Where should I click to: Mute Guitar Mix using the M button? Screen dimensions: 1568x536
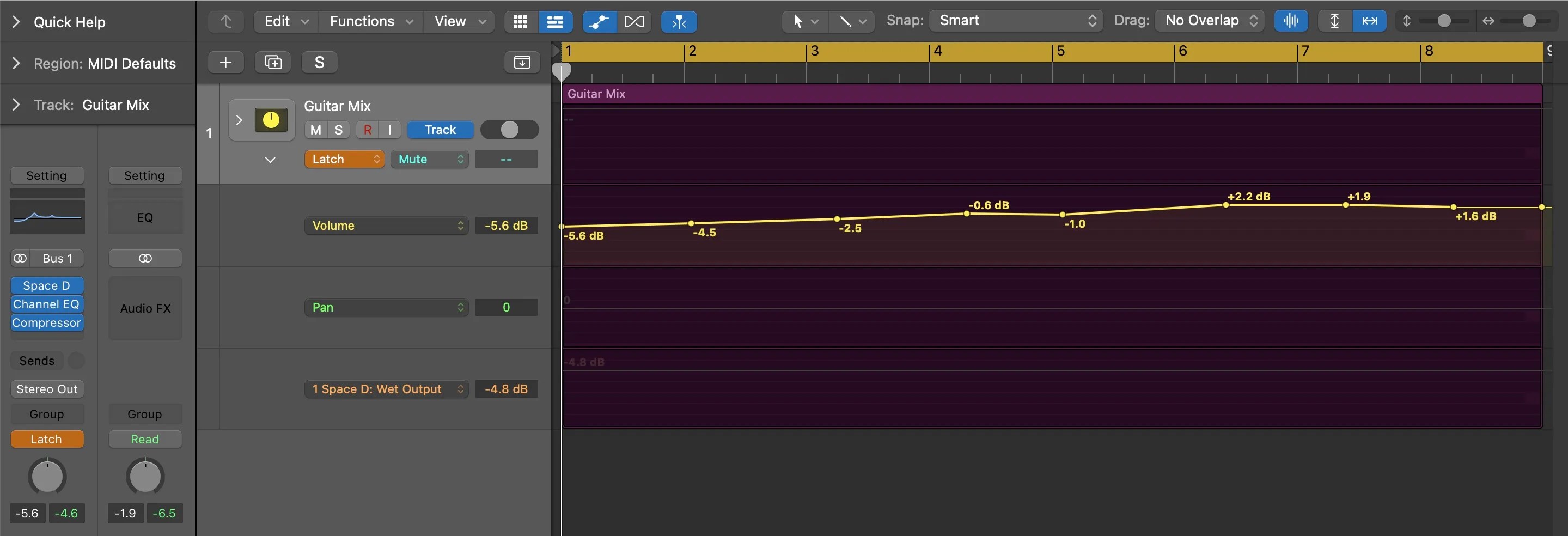pos(315,130)
